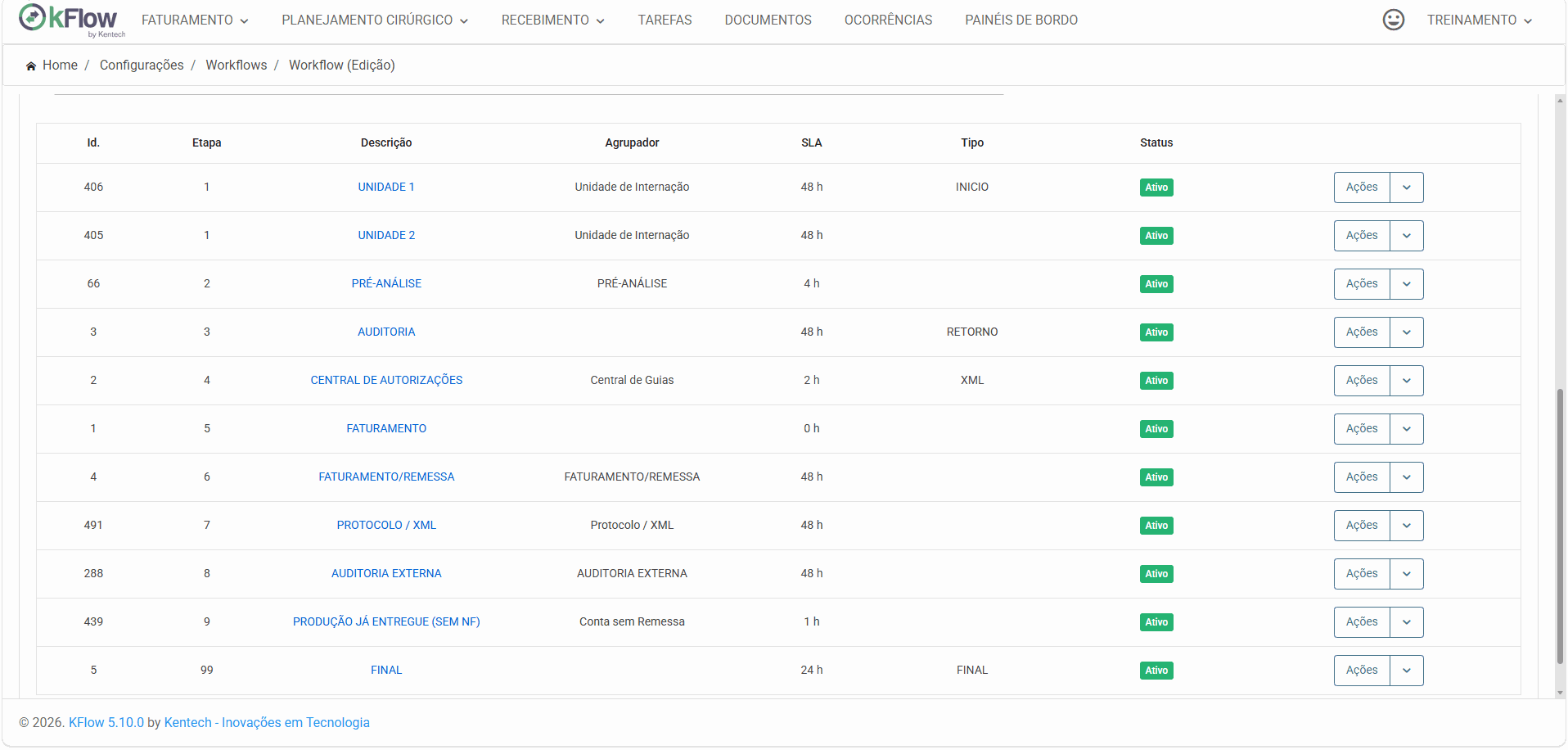This screenshot has width=1568, height=750.
Task: Click the Descrição column header
Action: pyautogui.click(x=386, y=142)
